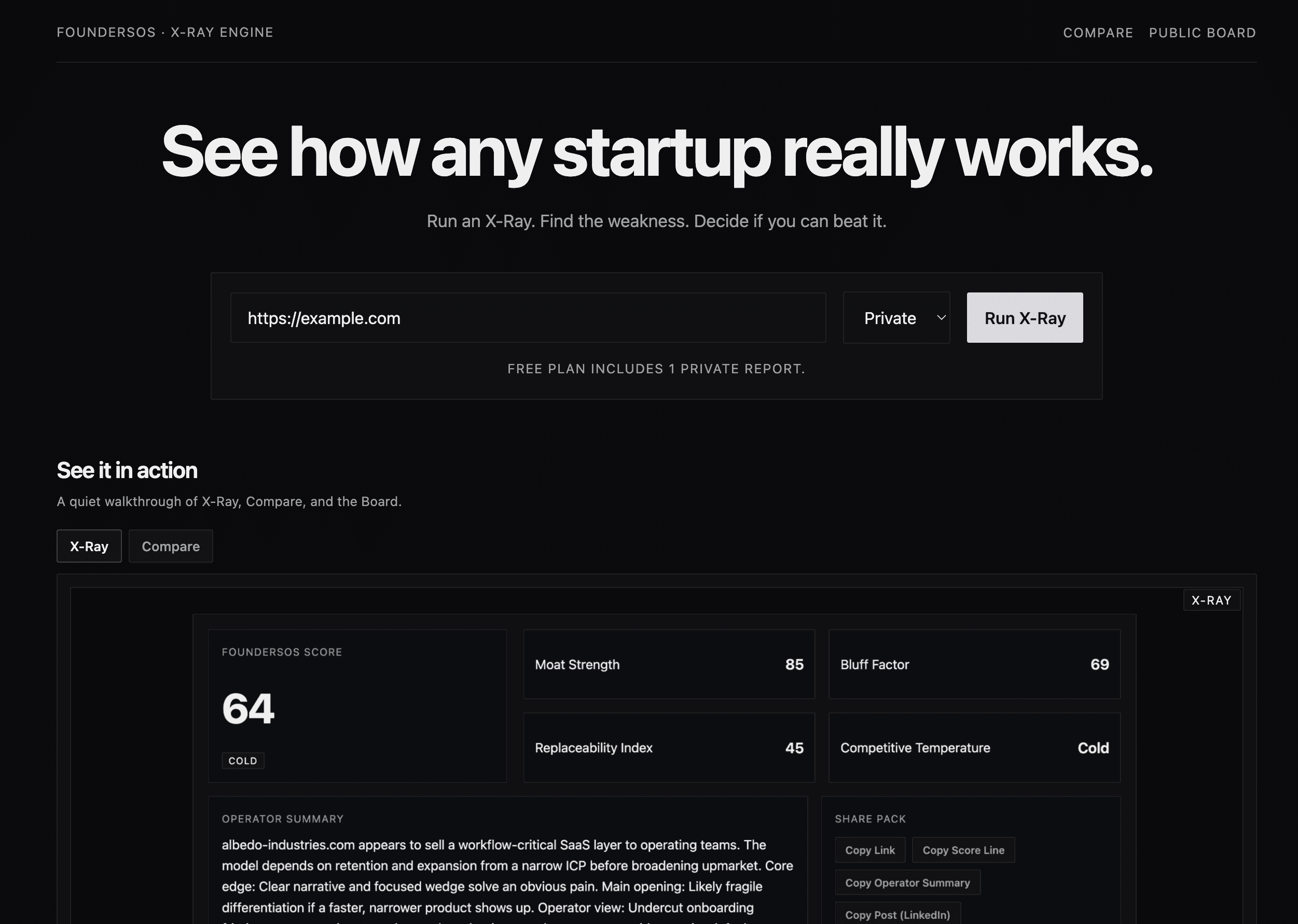
Task: Click Copy Score Line
Action: [963, 849]
